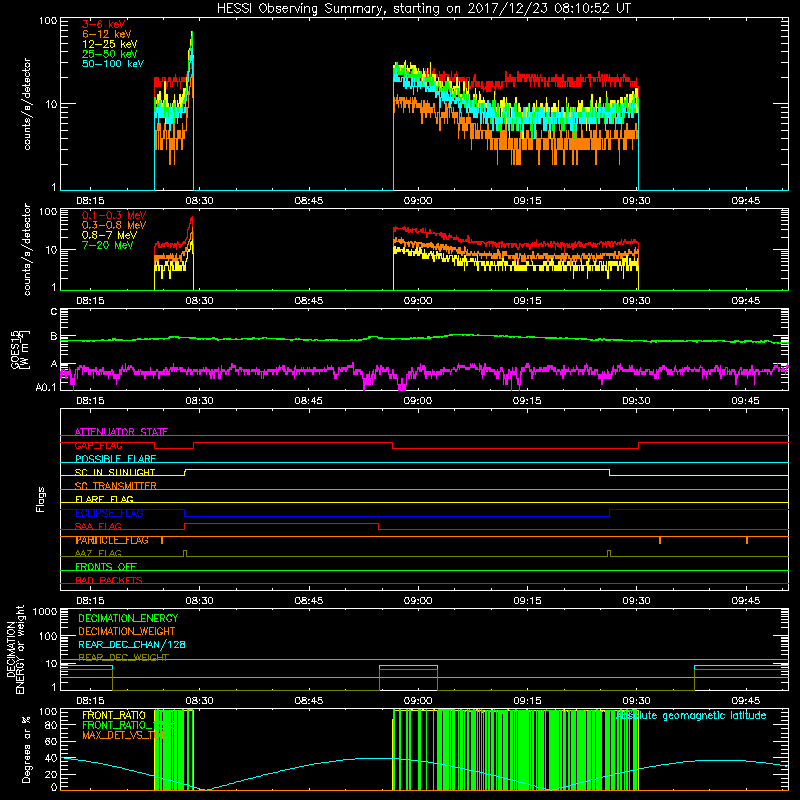Viewport: 800px width, 800px height.
Task: Select the FRONTS_OFF flag label
Action: (106, 566)
